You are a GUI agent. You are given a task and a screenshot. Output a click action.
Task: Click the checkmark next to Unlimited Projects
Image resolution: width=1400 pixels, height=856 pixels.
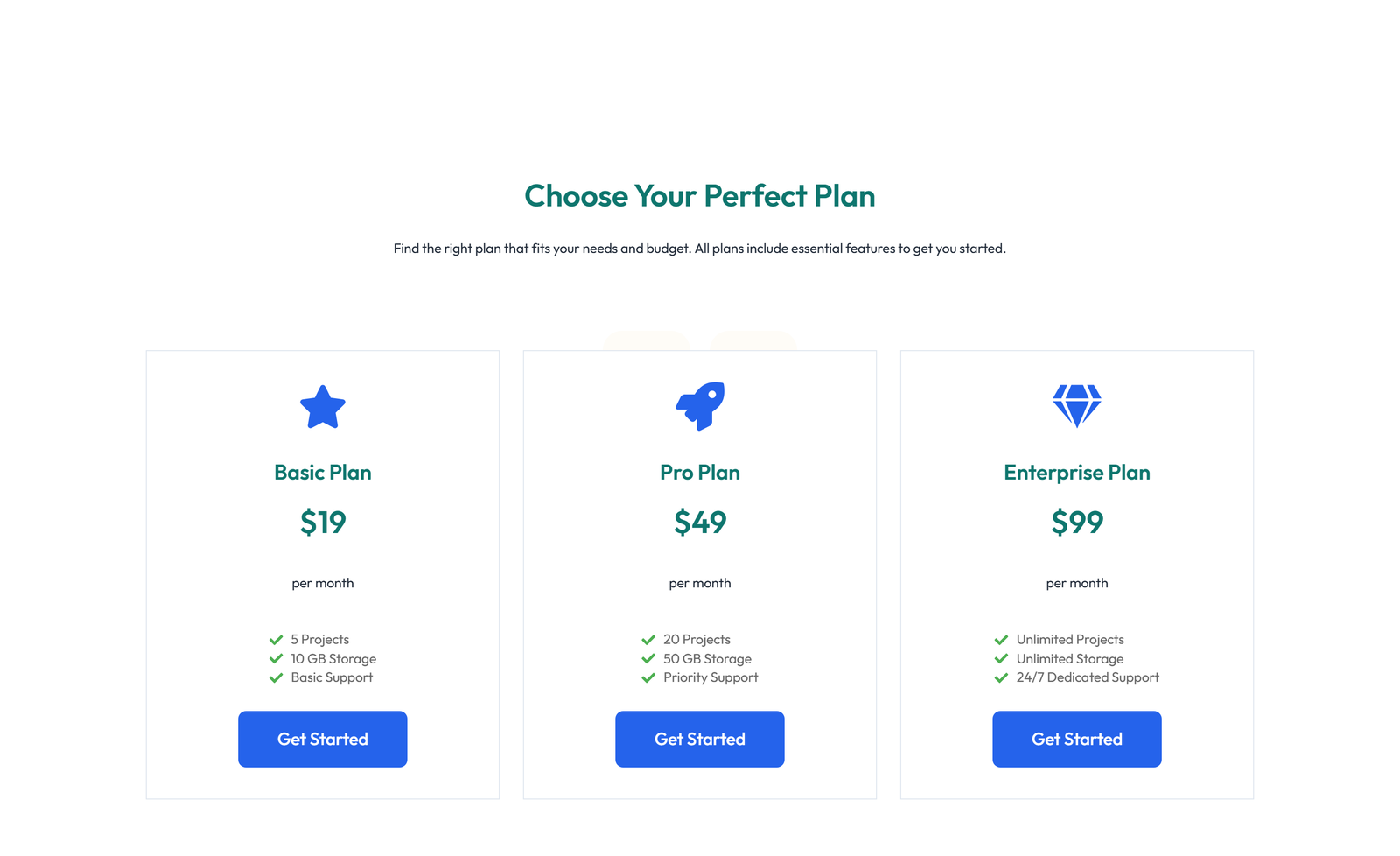tap(1001, 639)
